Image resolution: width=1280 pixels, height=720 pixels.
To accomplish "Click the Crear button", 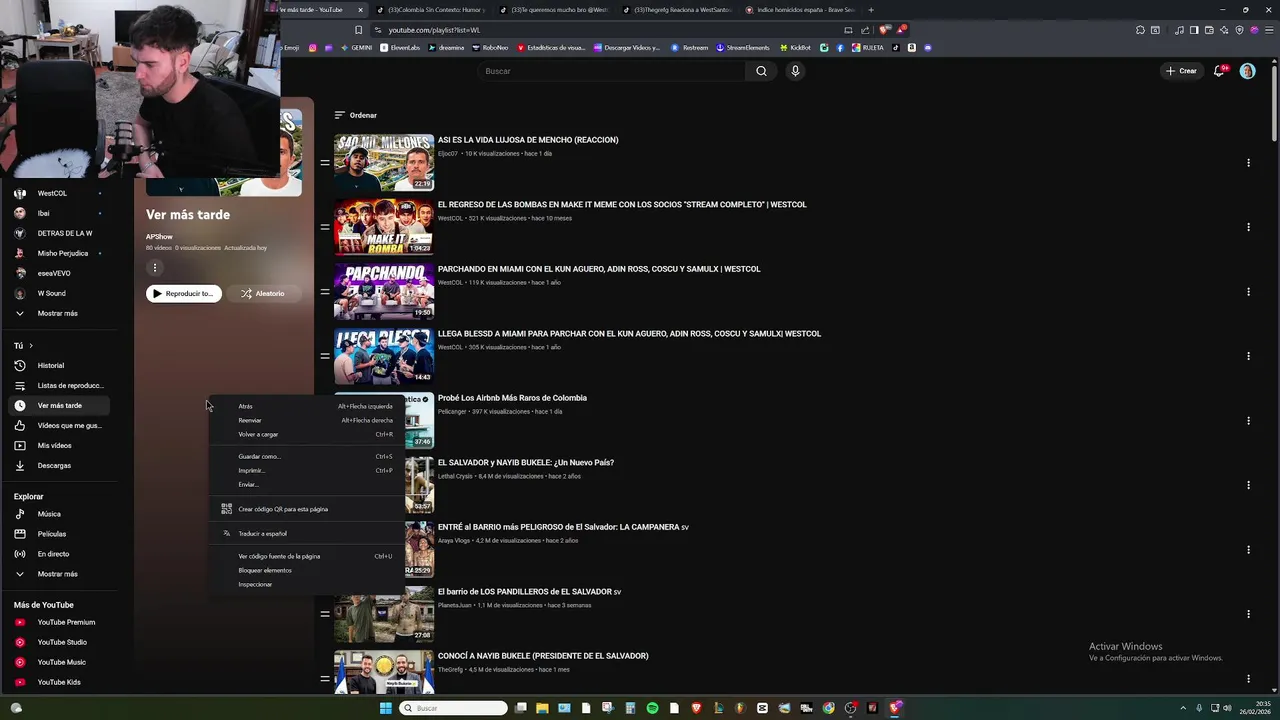I will [x=1180, y=71].
